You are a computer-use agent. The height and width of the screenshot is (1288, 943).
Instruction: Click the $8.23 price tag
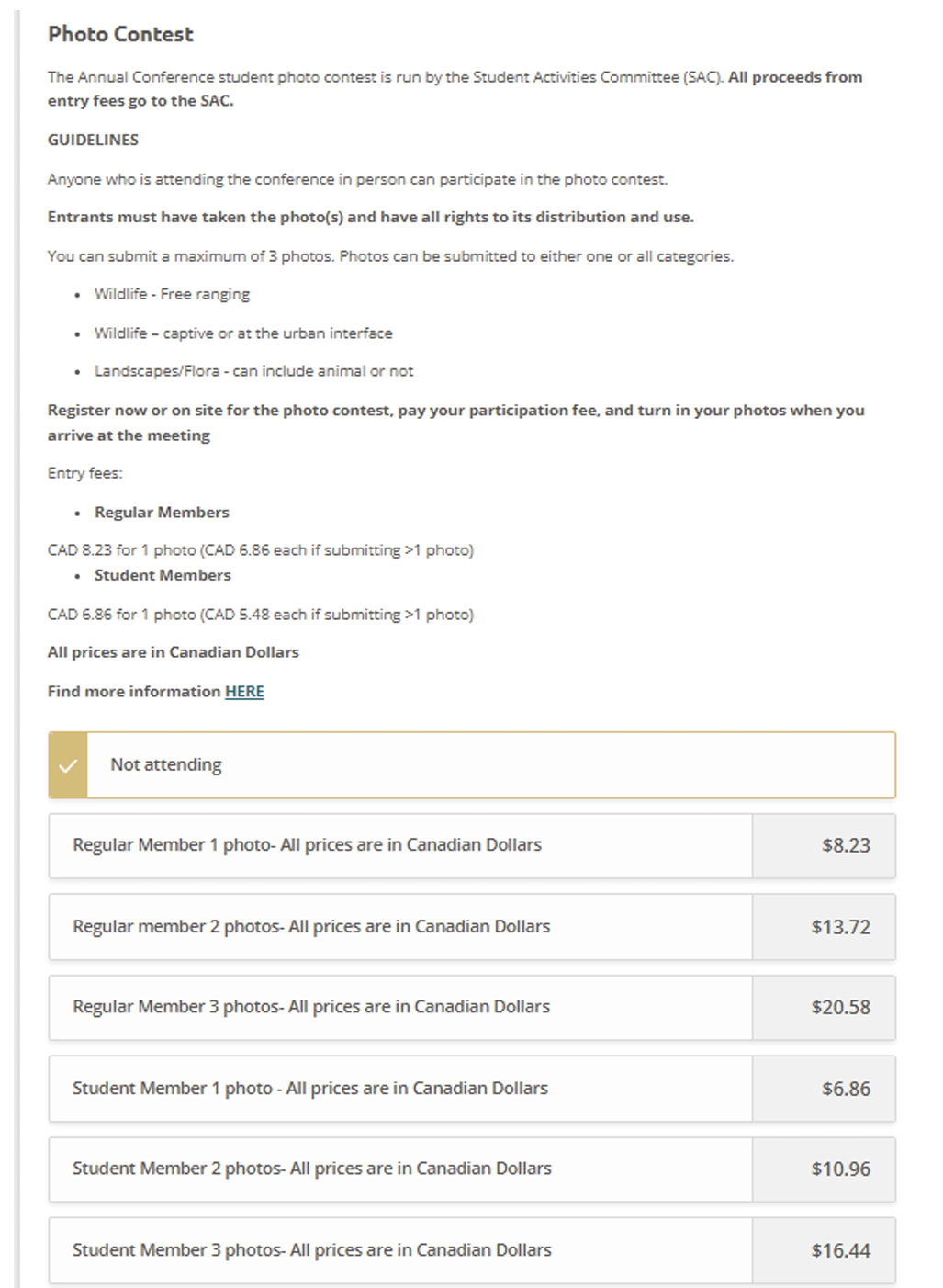click(845, 846)
